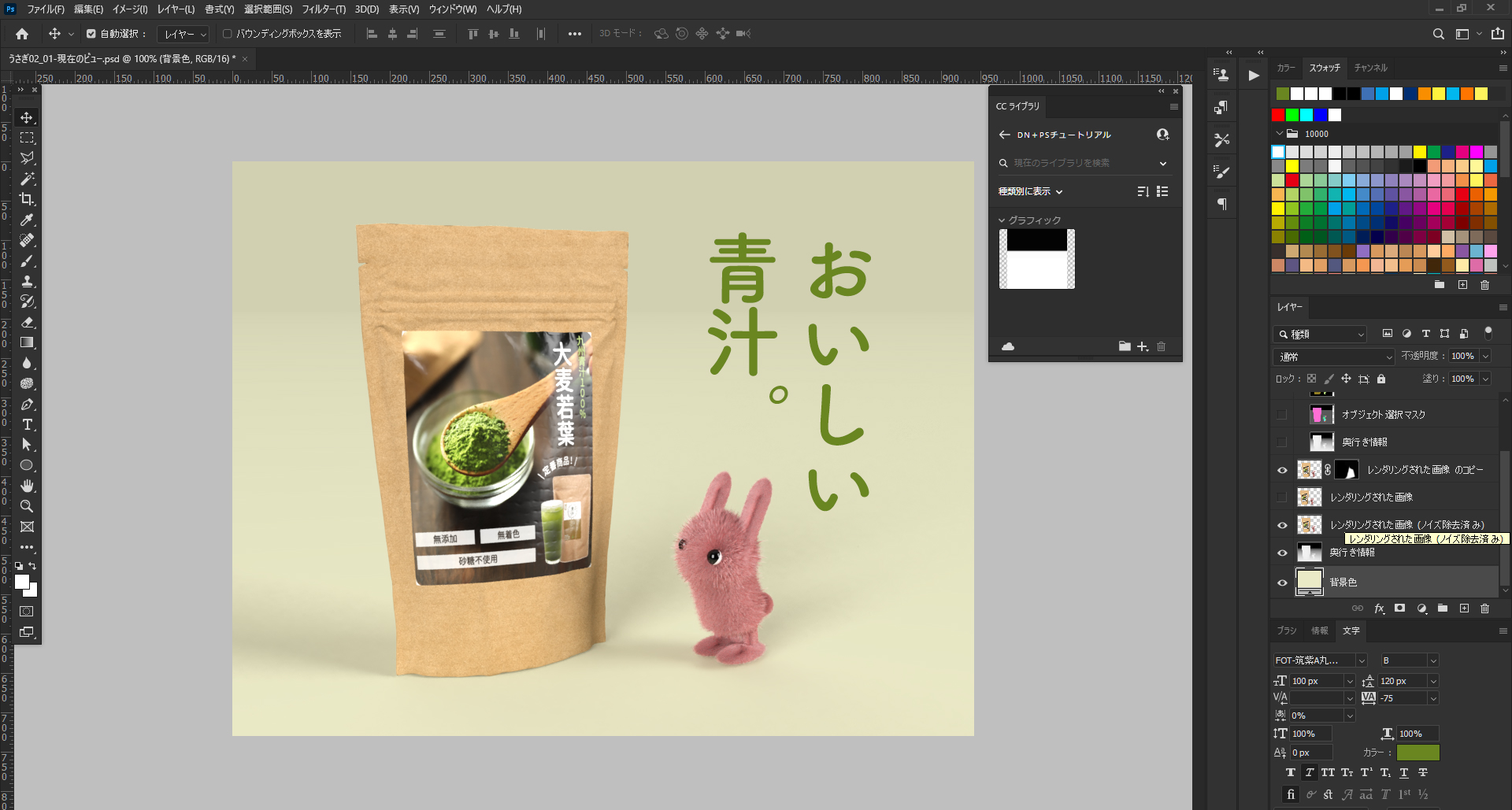The image size is (1512, 810).
Task: Enable バウンディングボックスを表示 checkbox
Action: (227, 34)
